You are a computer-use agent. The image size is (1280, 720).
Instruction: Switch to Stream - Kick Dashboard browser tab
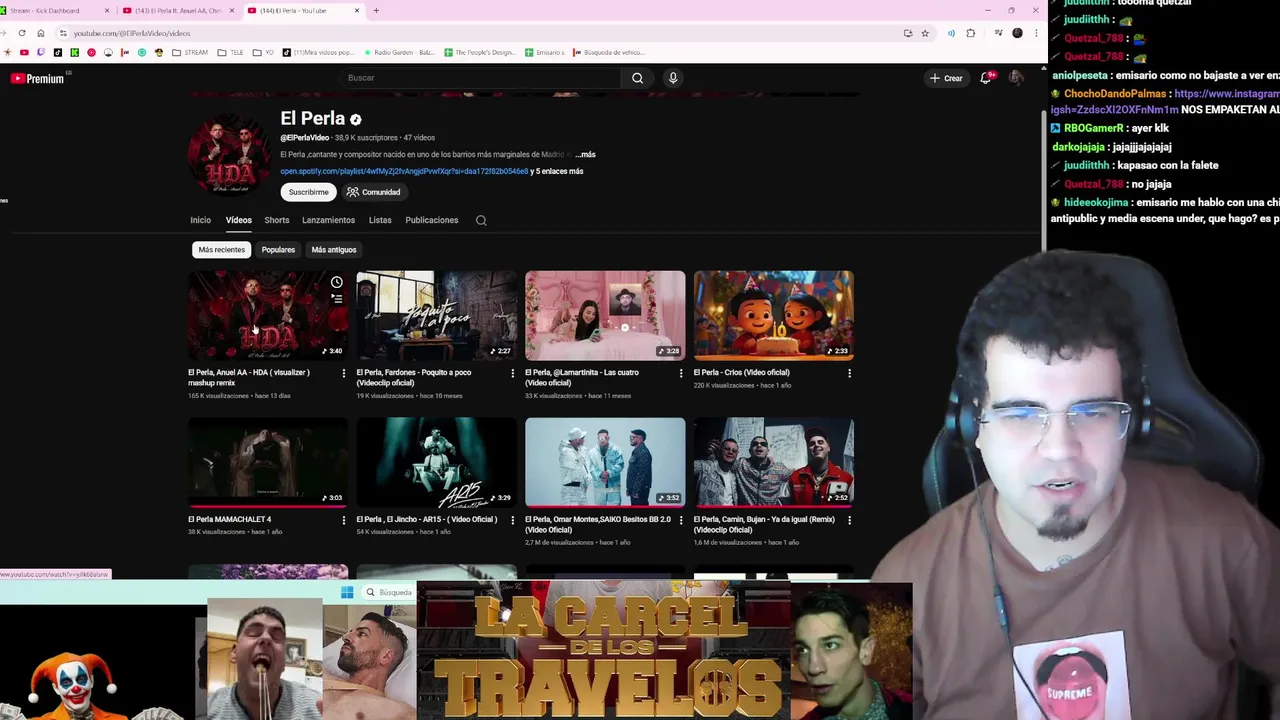[58, 10]
